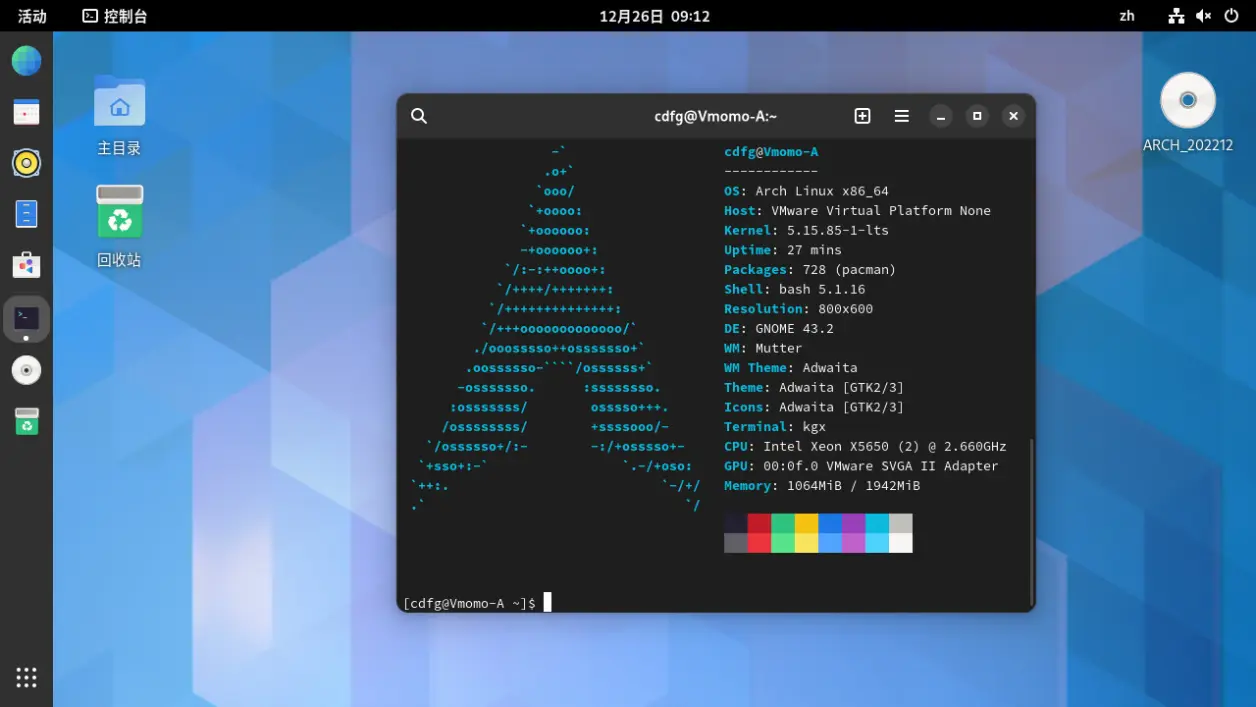Switch the zh input source

pos(1127,16)
